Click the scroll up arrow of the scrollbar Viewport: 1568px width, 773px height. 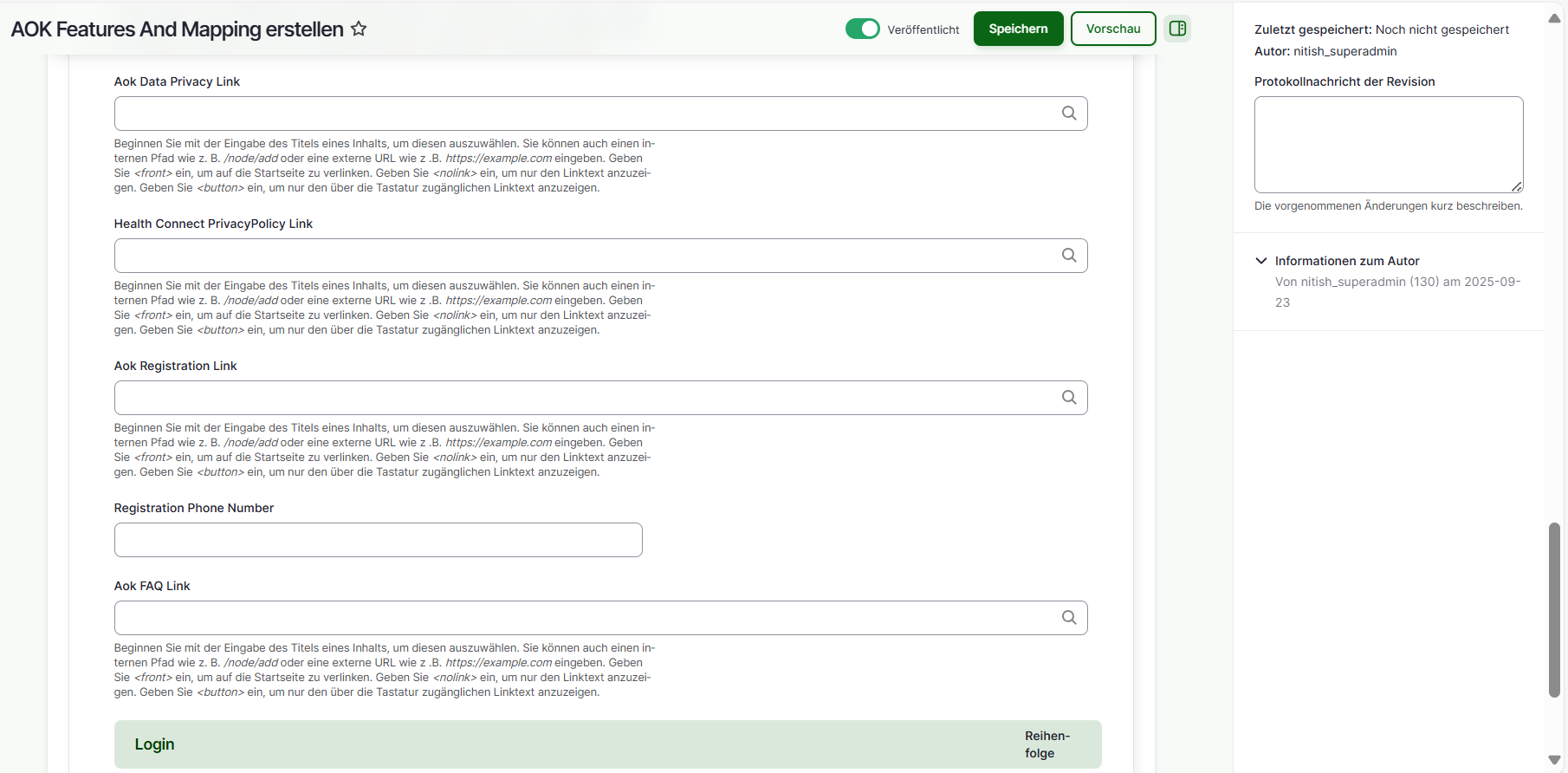1554,18
